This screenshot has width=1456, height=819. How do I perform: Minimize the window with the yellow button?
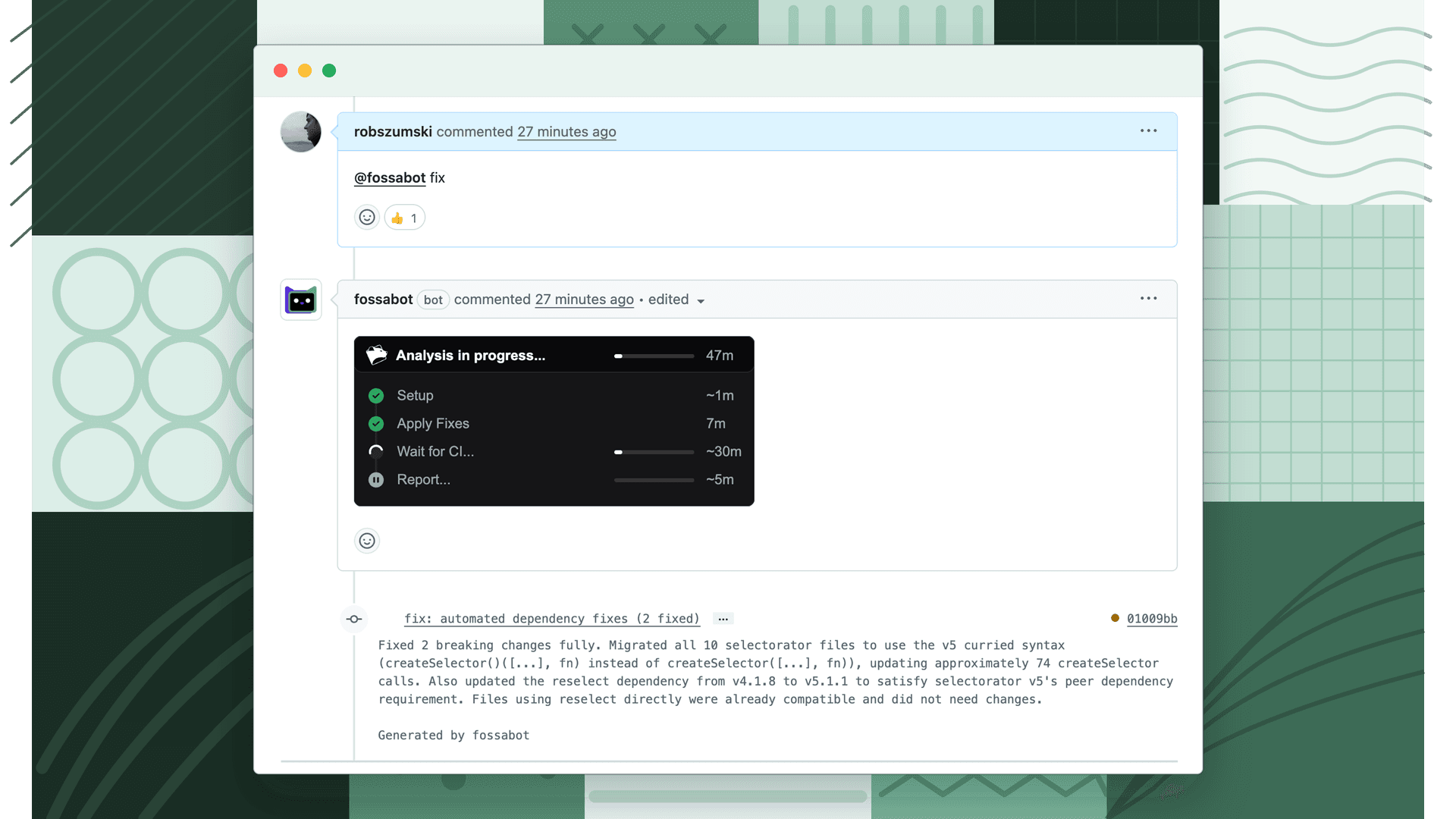305,71
